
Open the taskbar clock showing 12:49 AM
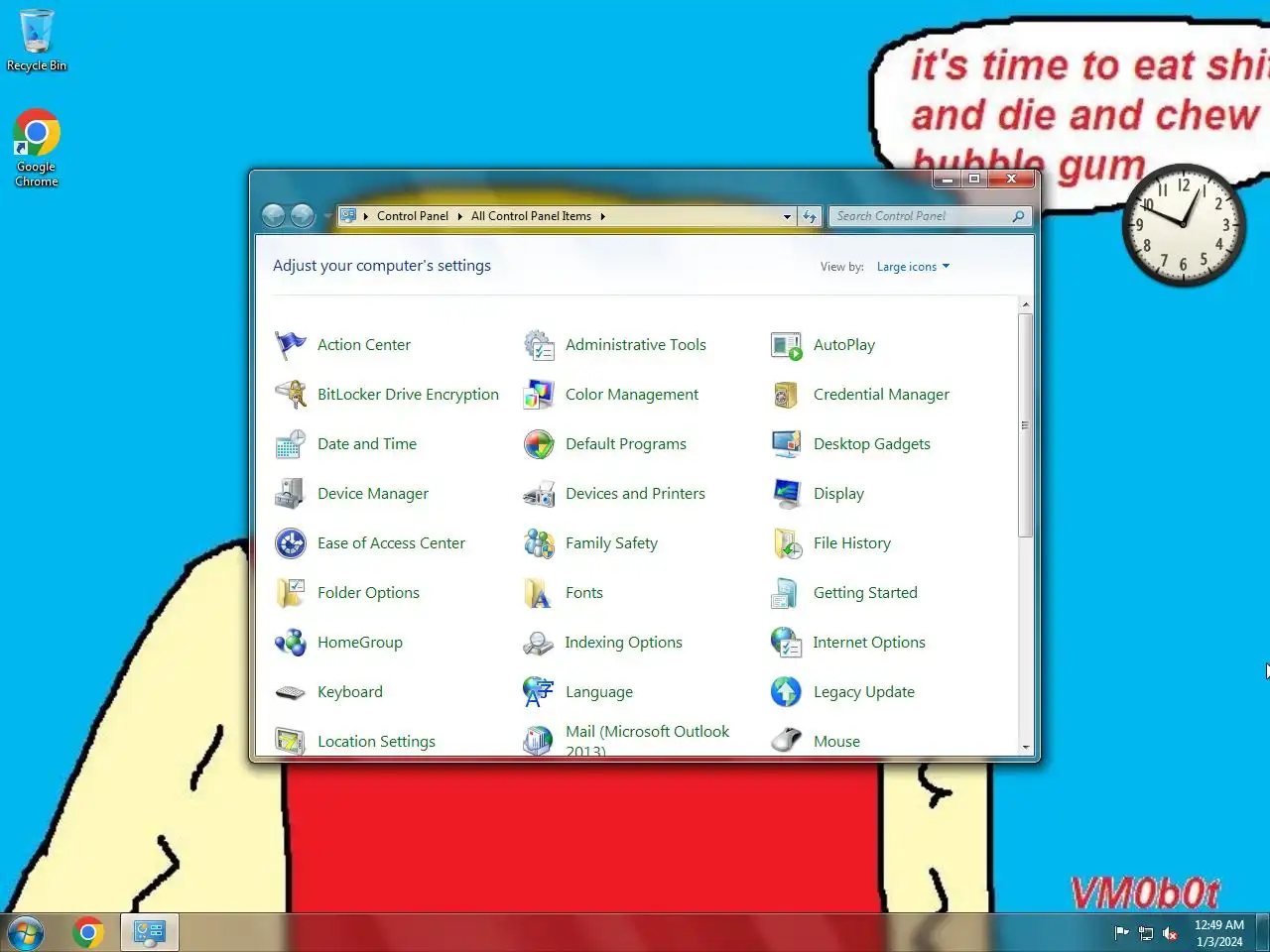(1219, 933)
